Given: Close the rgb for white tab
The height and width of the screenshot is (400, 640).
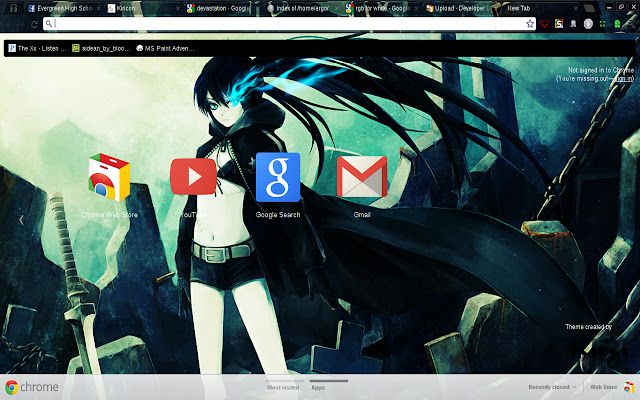Looking at the screenshot, I should click(x=416, y=8).
